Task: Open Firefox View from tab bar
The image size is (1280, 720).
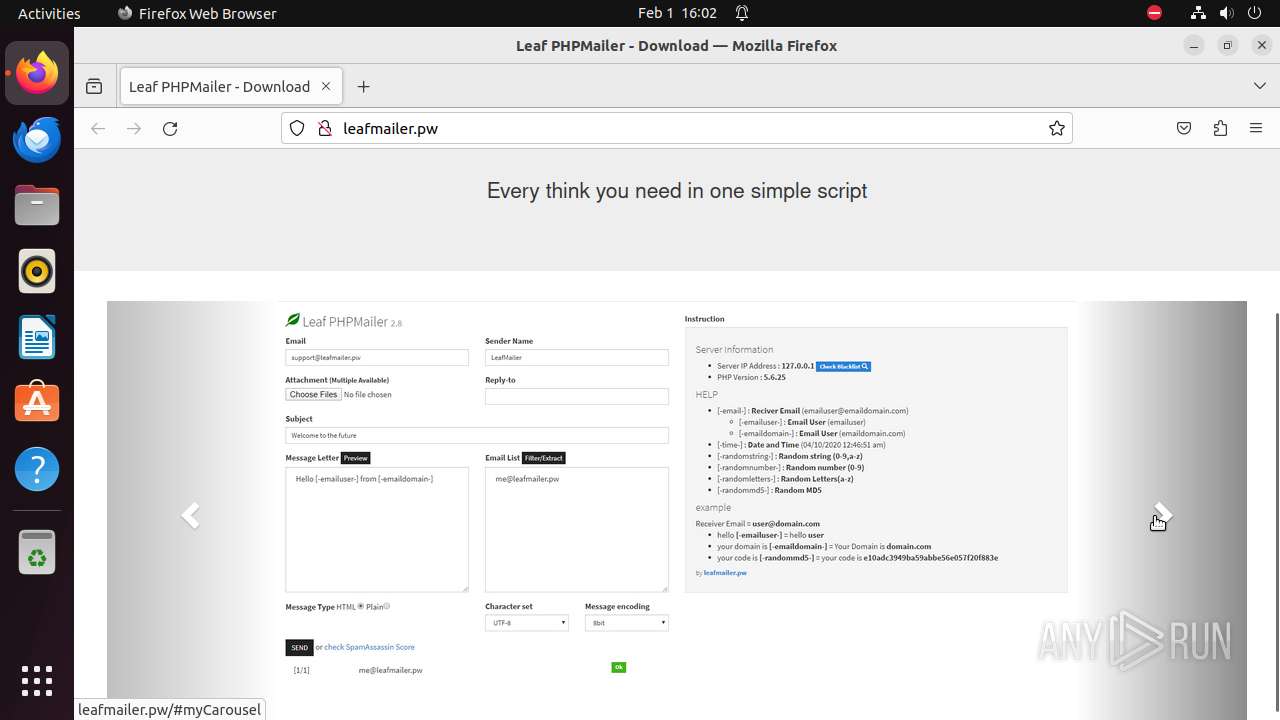Action: 94,86
